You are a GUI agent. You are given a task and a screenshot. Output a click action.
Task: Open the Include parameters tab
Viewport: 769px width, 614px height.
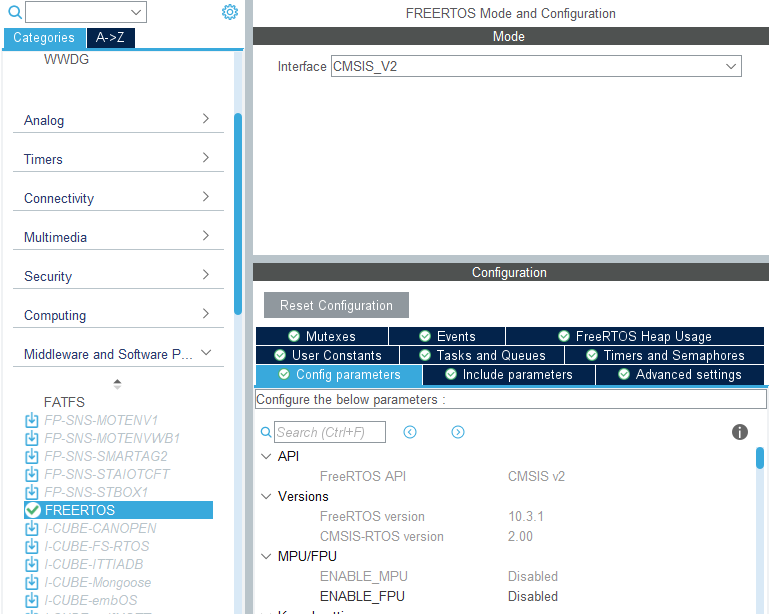509,375
